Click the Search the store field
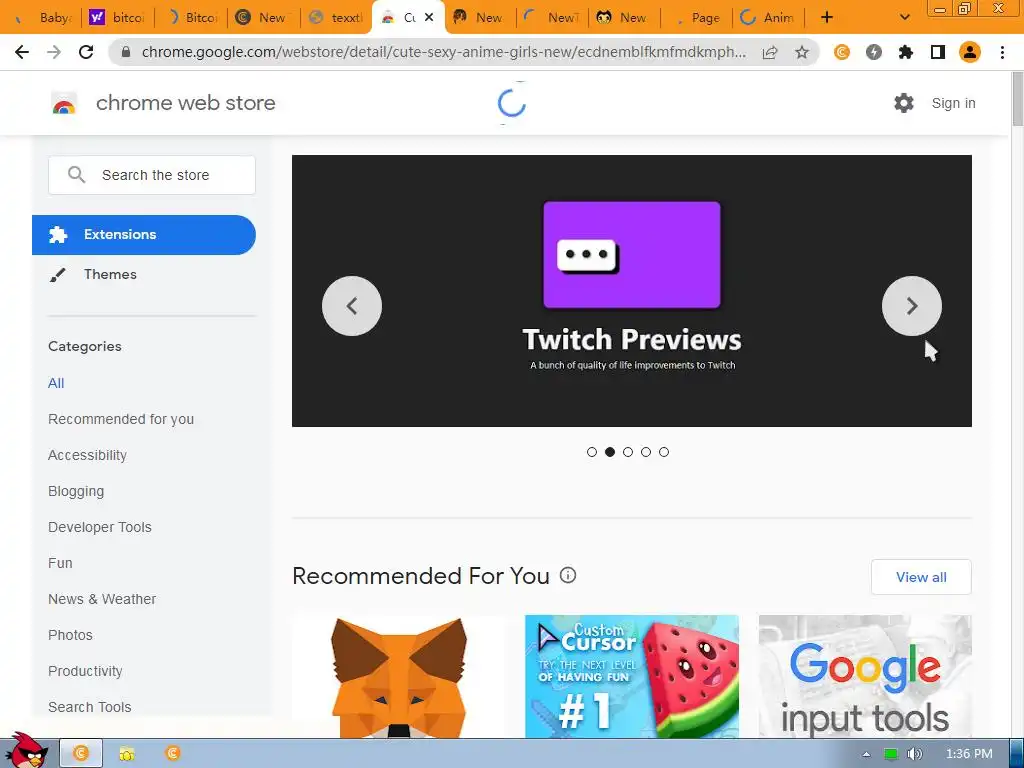This screenshot has width=1024, height=768. 152,175
